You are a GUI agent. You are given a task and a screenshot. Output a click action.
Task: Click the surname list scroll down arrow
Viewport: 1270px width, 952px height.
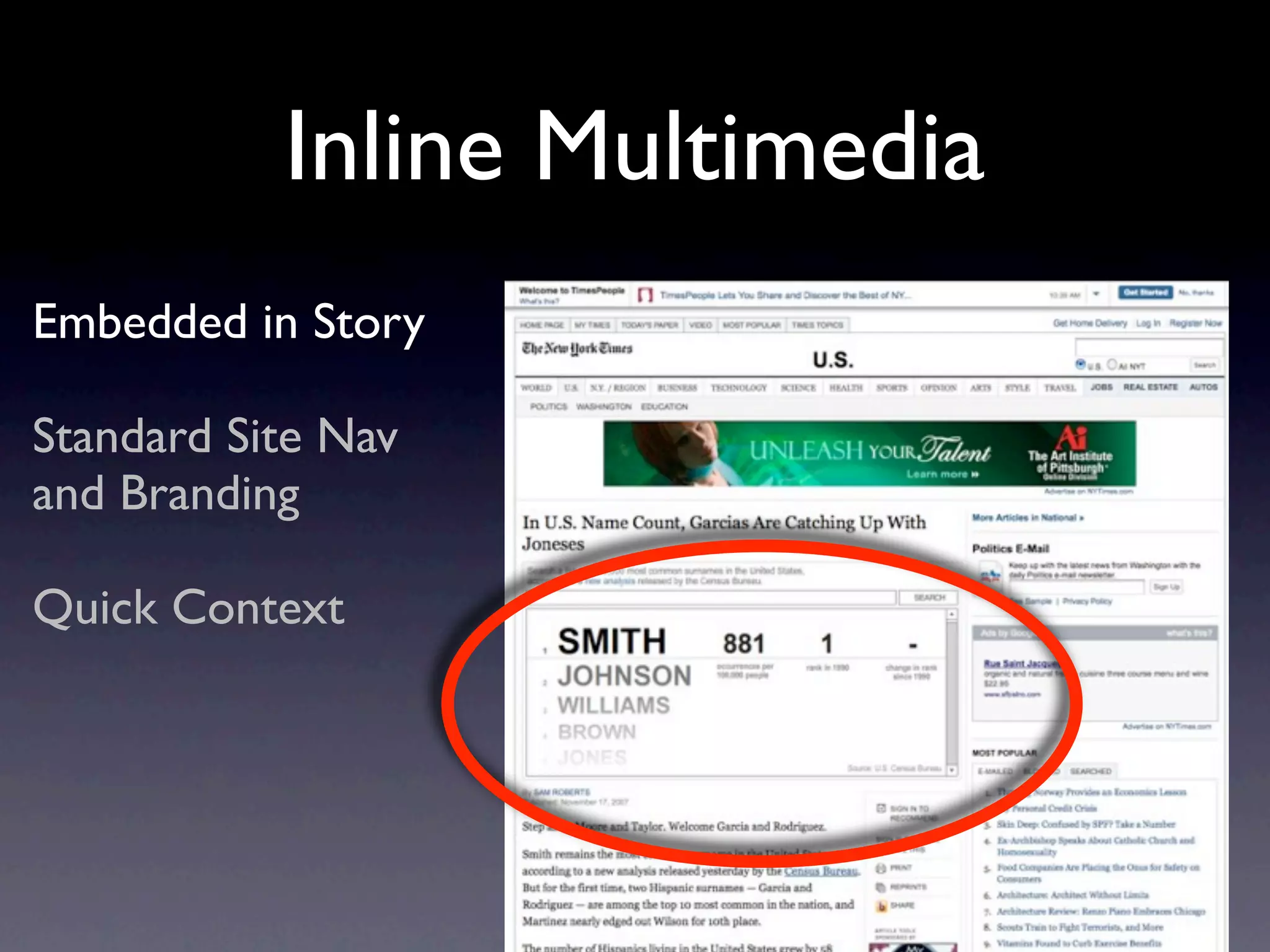[x=952, y=770]
